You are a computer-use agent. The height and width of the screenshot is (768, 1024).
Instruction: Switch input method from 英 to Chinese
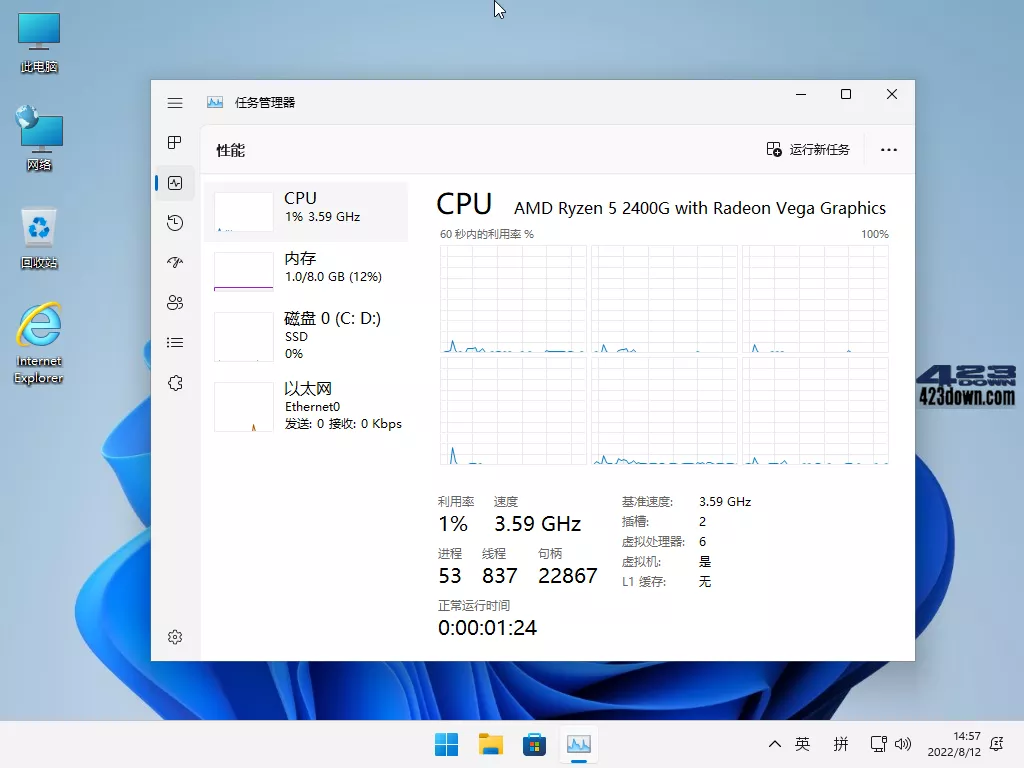tap(801, 744)
